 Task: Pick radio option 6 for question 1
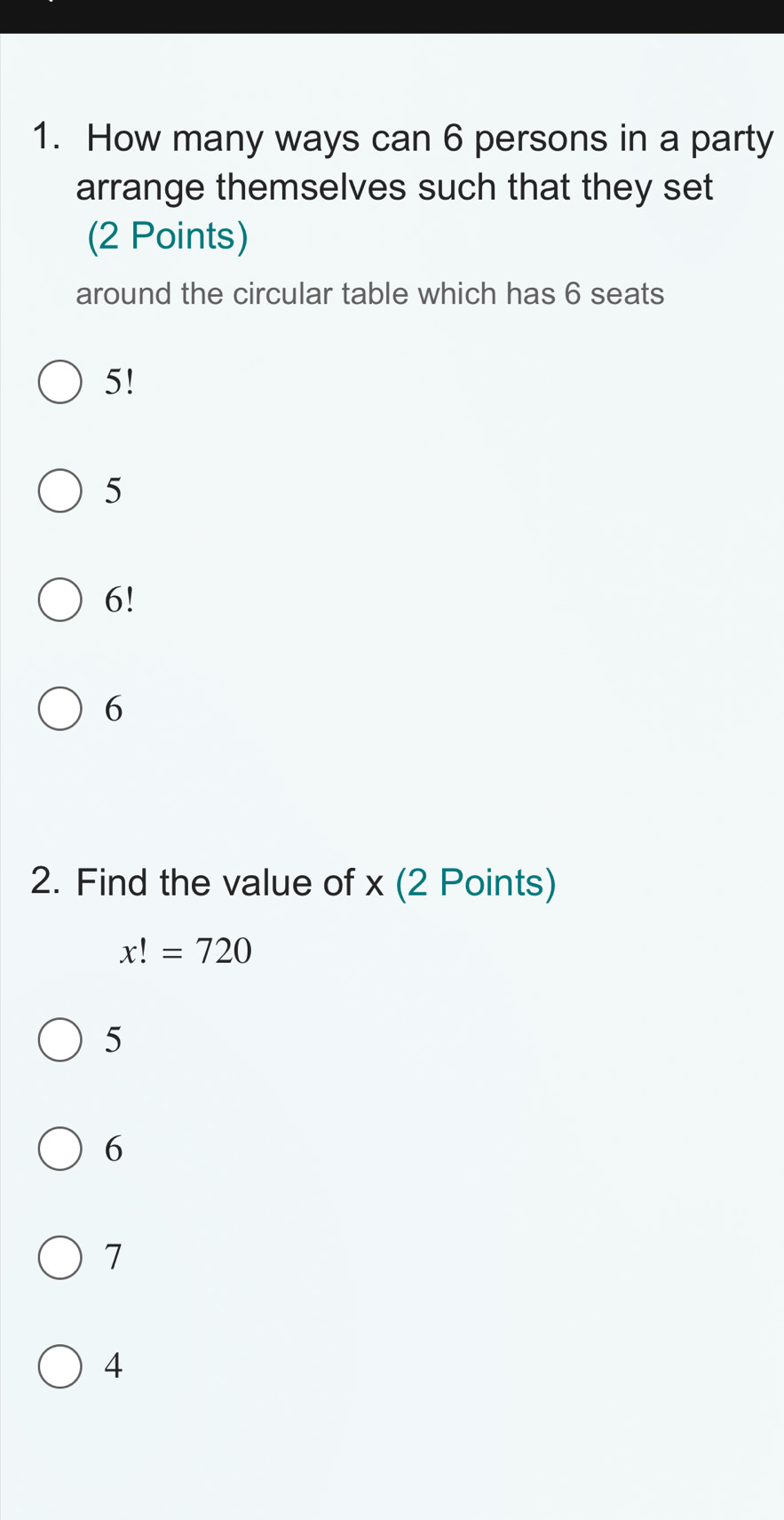[x=60, y=709]
